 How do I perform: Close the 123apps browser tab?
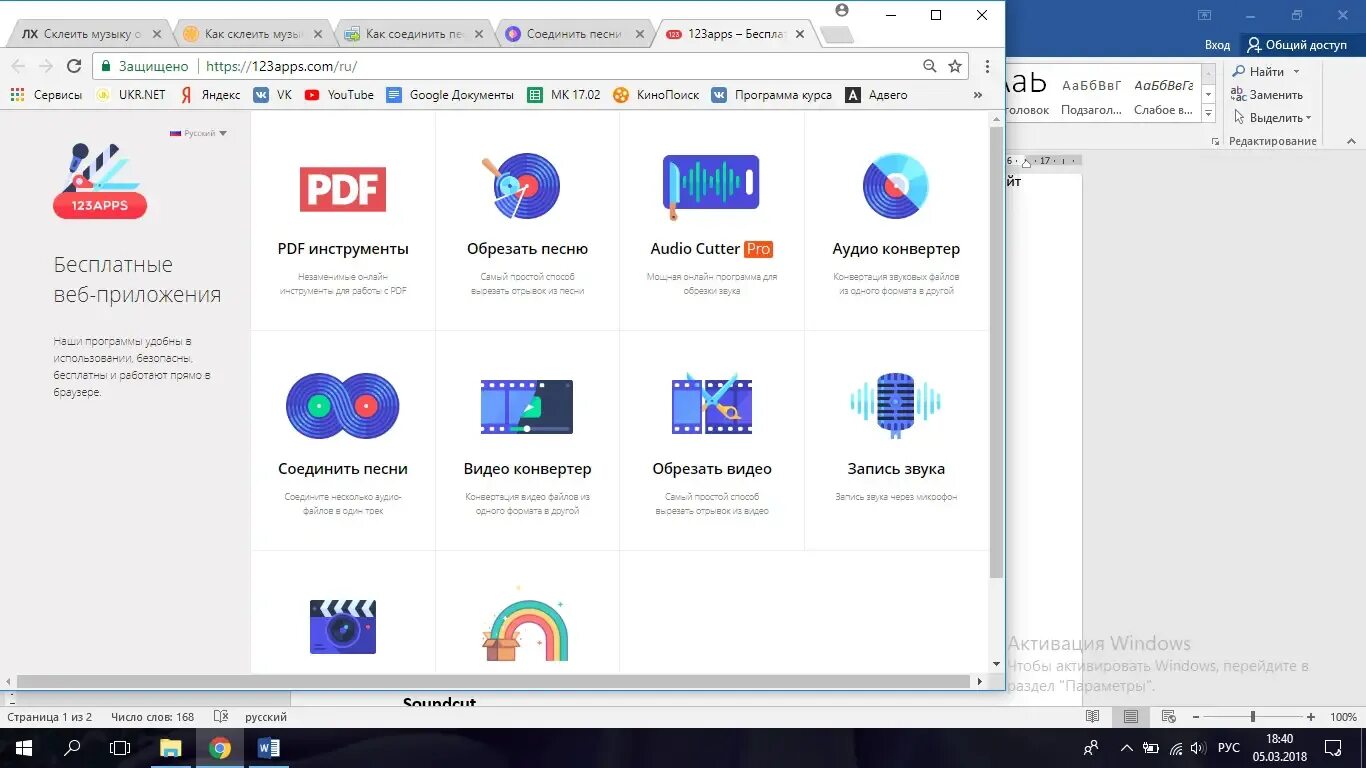[x=799, y=34]
